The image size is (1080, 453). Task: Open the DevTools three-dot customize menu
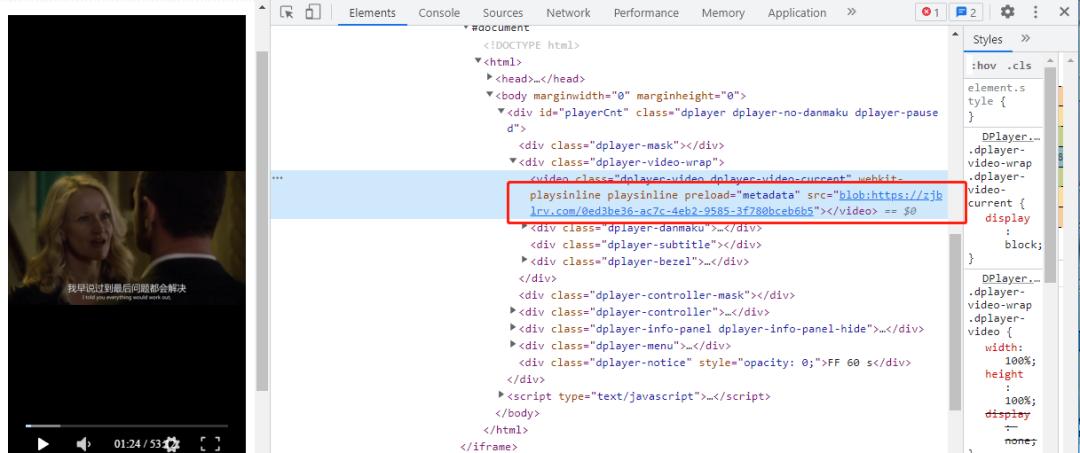pyautogui.click(x=1035, y=12)
